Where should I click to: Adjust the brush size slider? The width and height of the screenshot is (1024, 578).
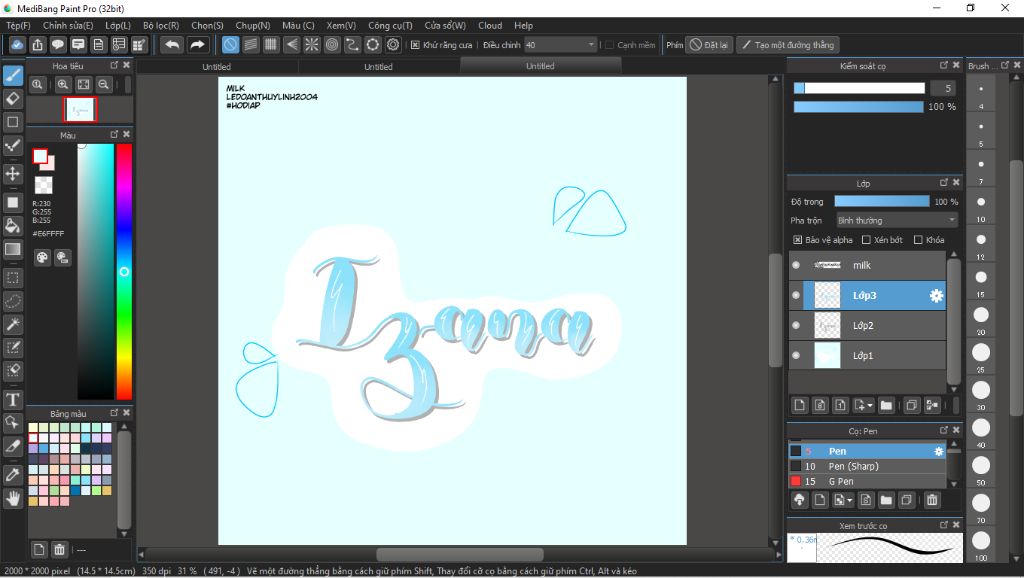859,88
